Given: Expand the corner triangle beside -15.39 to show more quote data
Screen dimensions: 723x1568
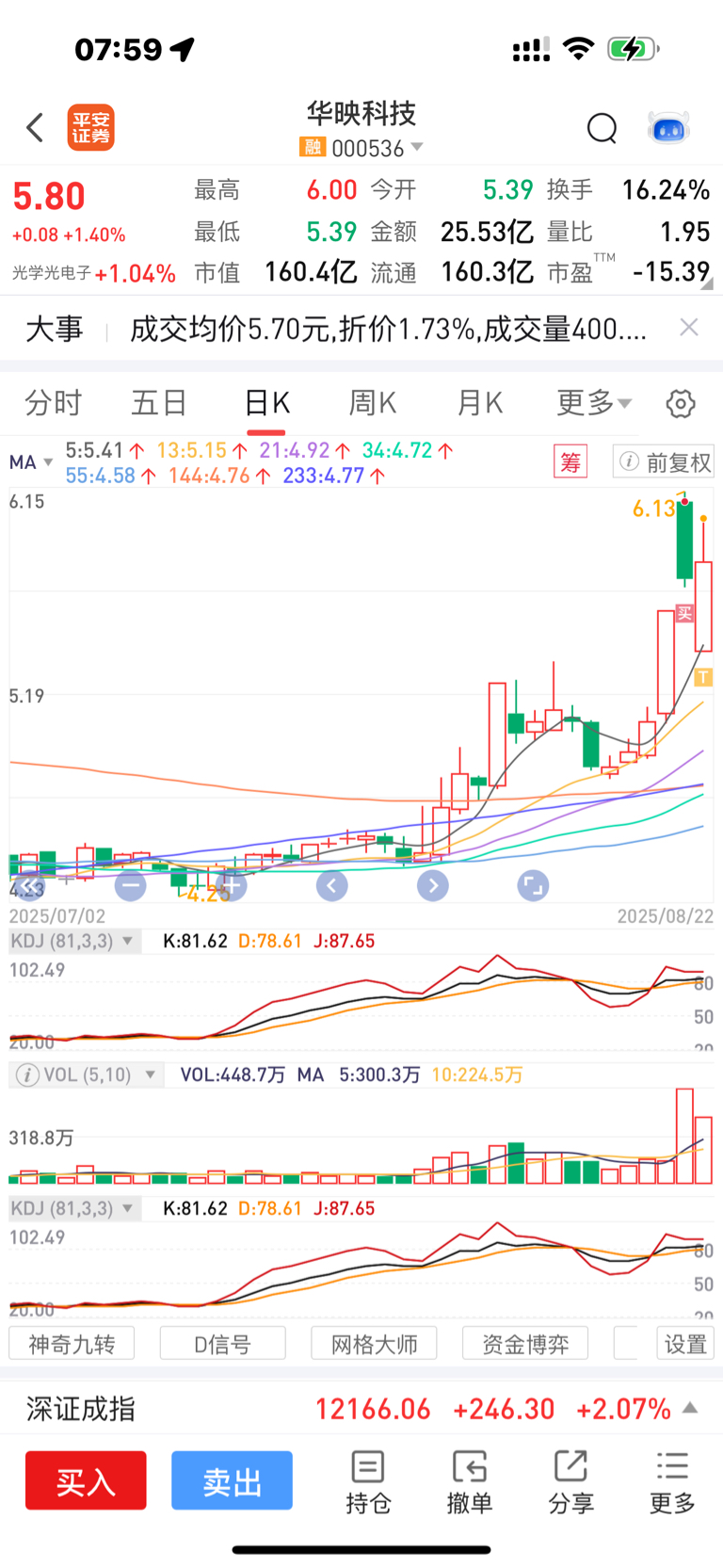Looking at the screenshot, I should [x=707, y=283].
